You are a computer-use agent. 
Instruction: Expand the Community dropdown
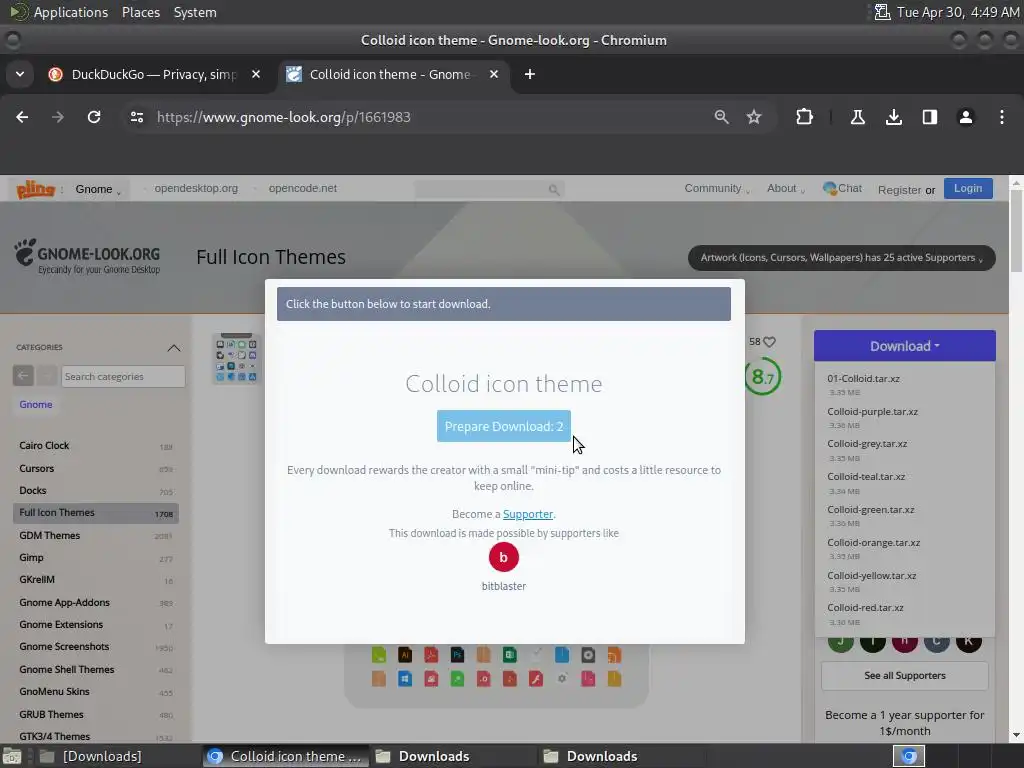[x=716, y=188]
